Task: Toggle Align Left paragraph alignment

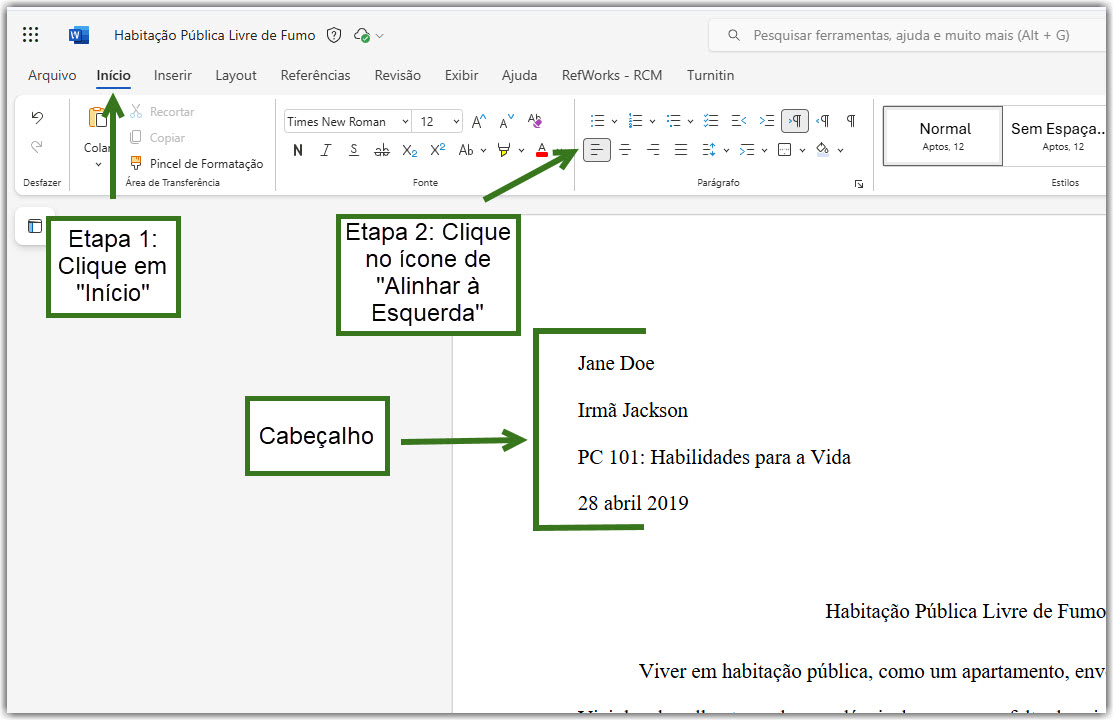Action: pyautogui.click(x=597, y=150)
